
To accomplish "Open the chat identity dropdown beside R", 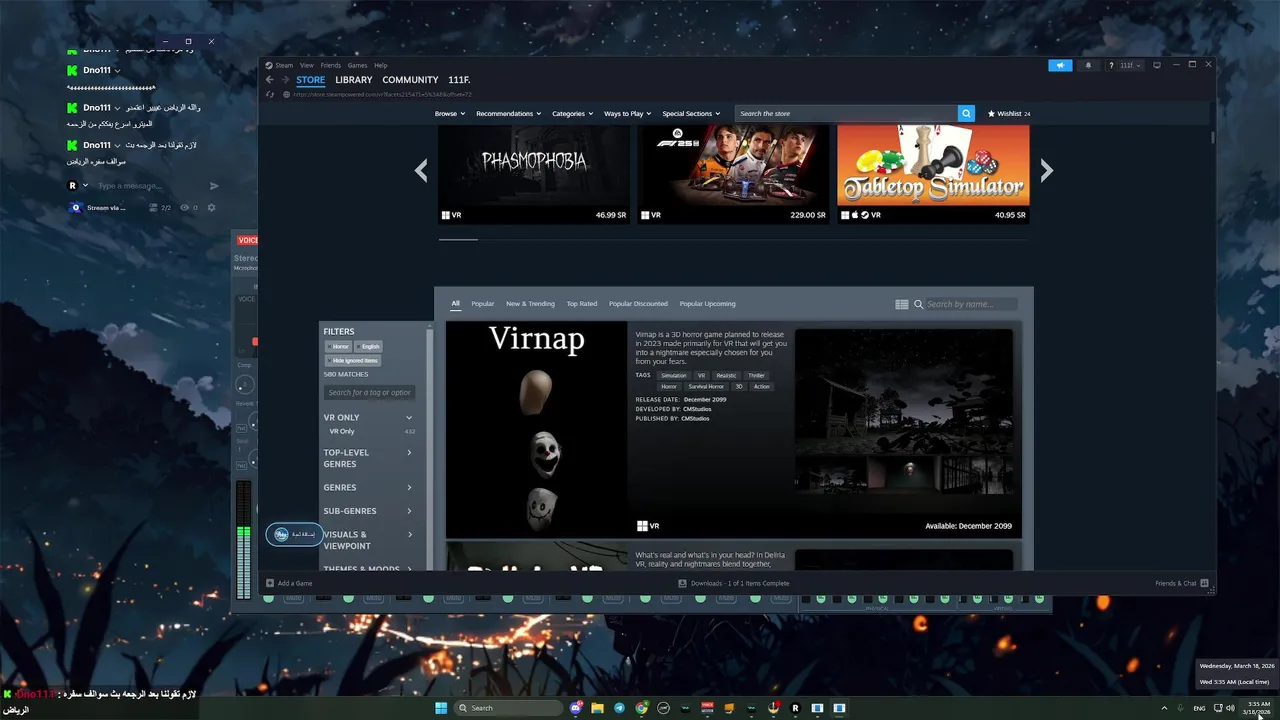I will [85, 186].
